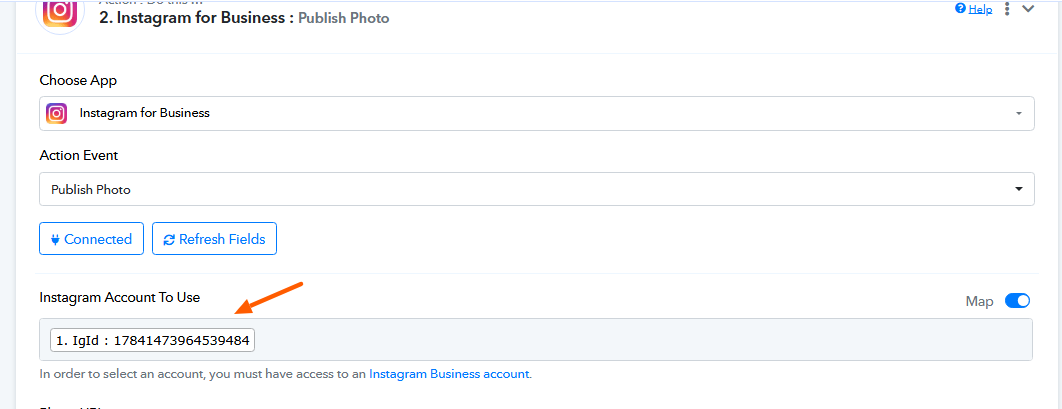Click empty area of Instagram Account field
Viewport: 1062px width, 409px height.
coord(640,340)
